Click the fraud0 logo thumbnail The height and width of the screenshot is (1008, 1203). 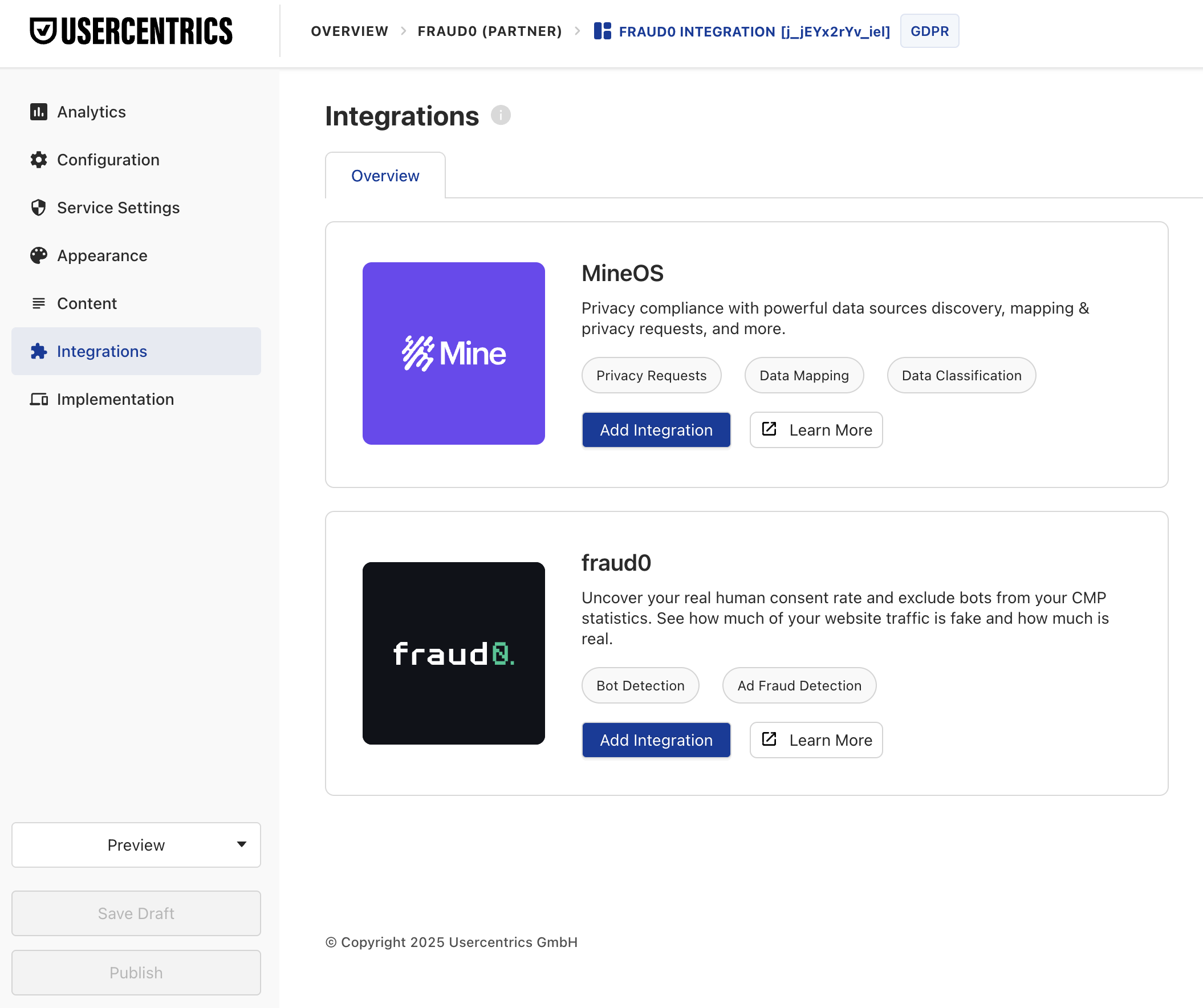(x=453, y=653)
